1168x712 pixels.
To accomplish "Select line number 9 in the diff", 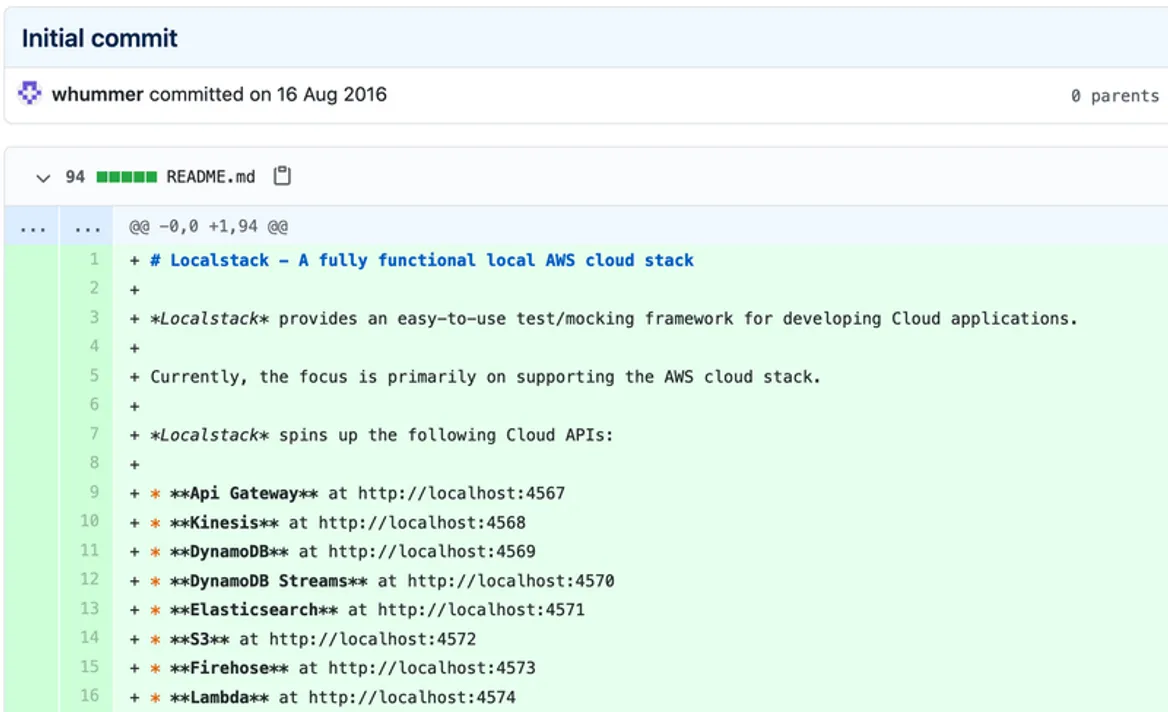I will coord(93,493).
